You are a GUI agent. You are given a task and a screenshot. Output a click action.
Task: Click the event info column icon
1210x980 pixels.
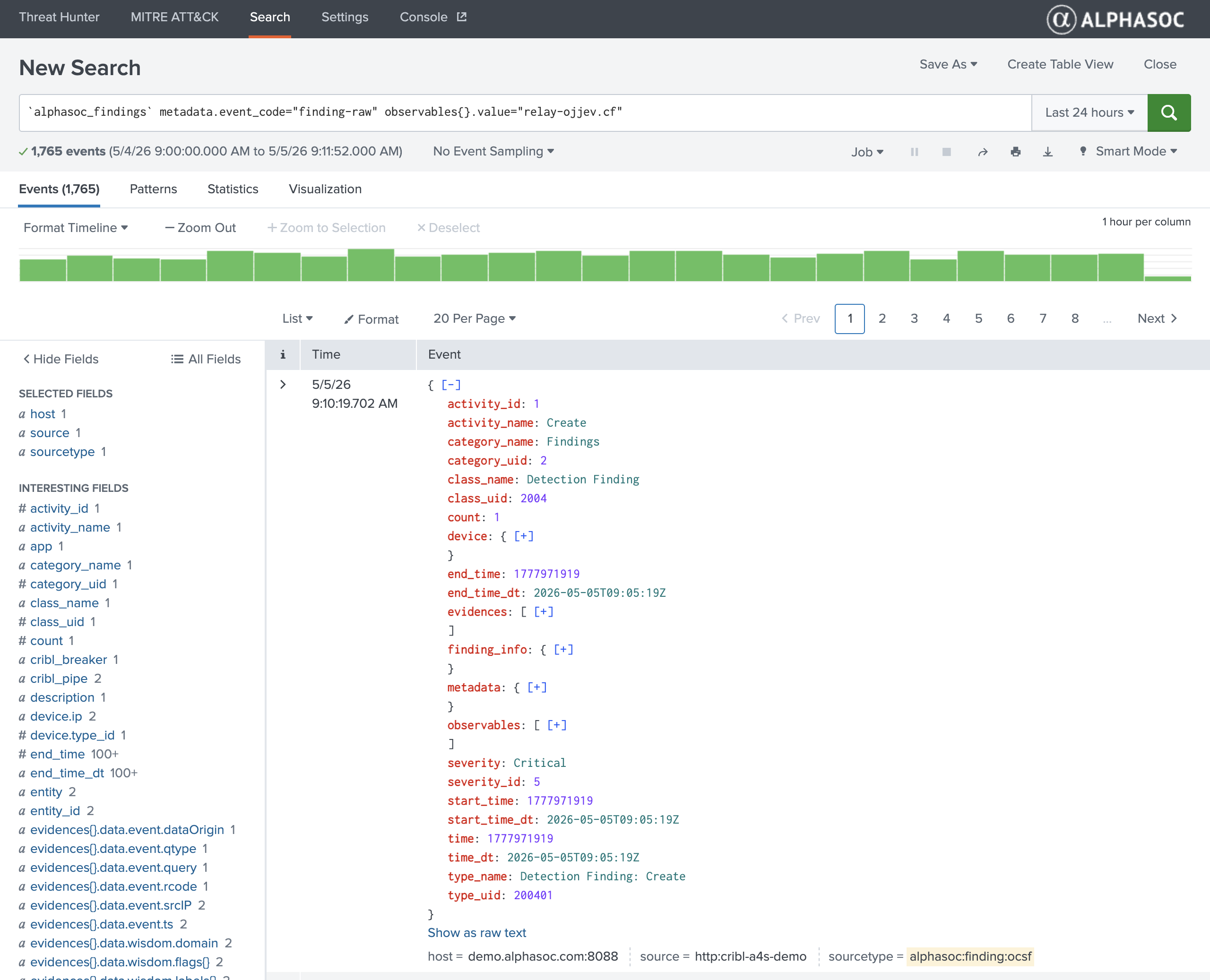coord(283,354)
